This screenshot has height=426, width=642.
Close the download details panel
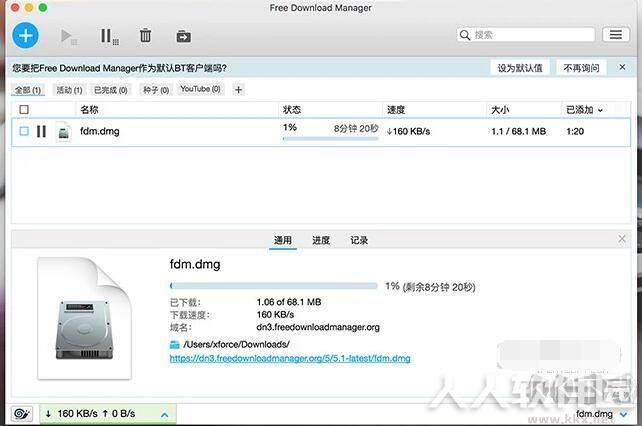(x=622, y=238)
